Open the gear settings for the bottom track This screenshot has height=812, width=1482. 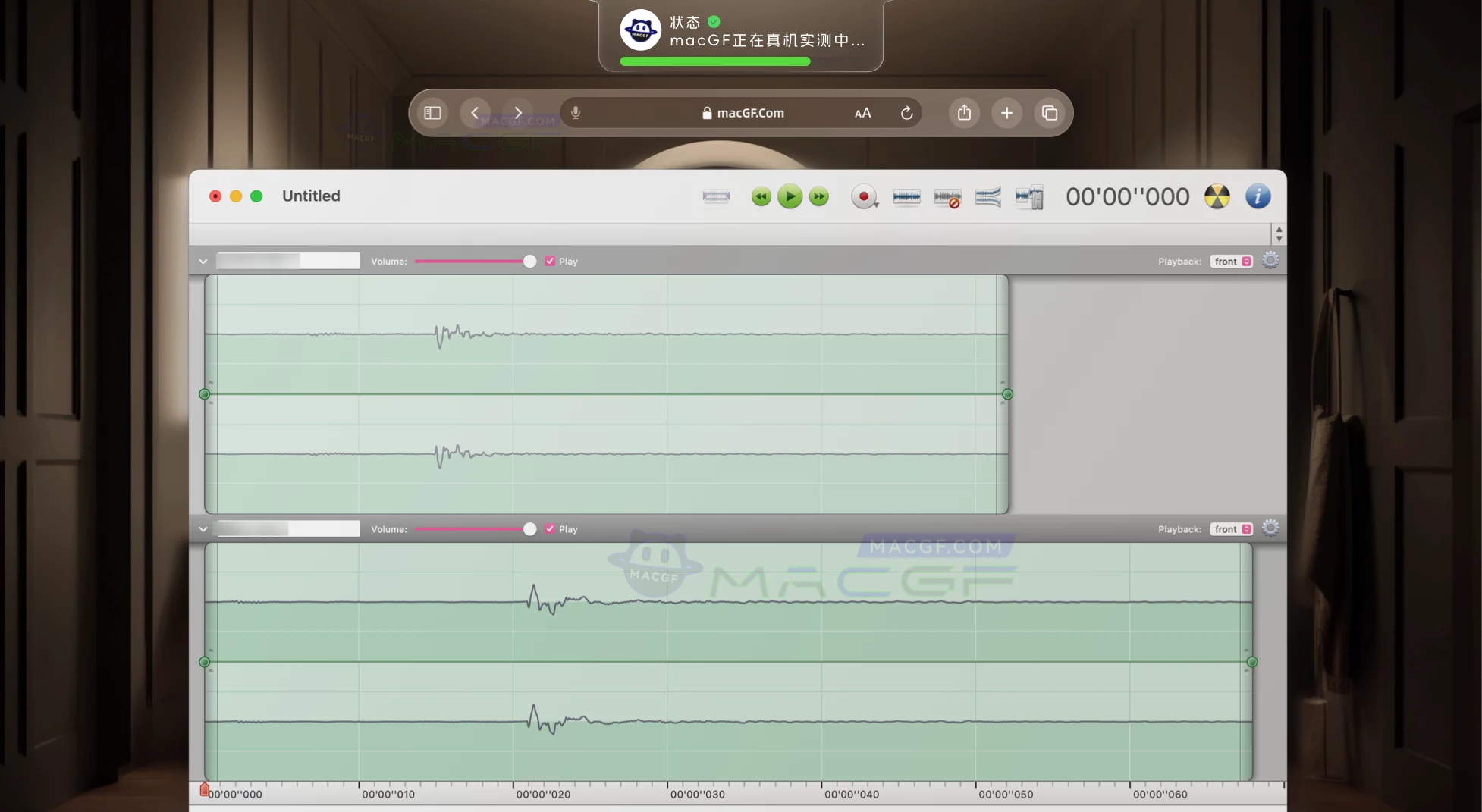[x=1270, y=528]
